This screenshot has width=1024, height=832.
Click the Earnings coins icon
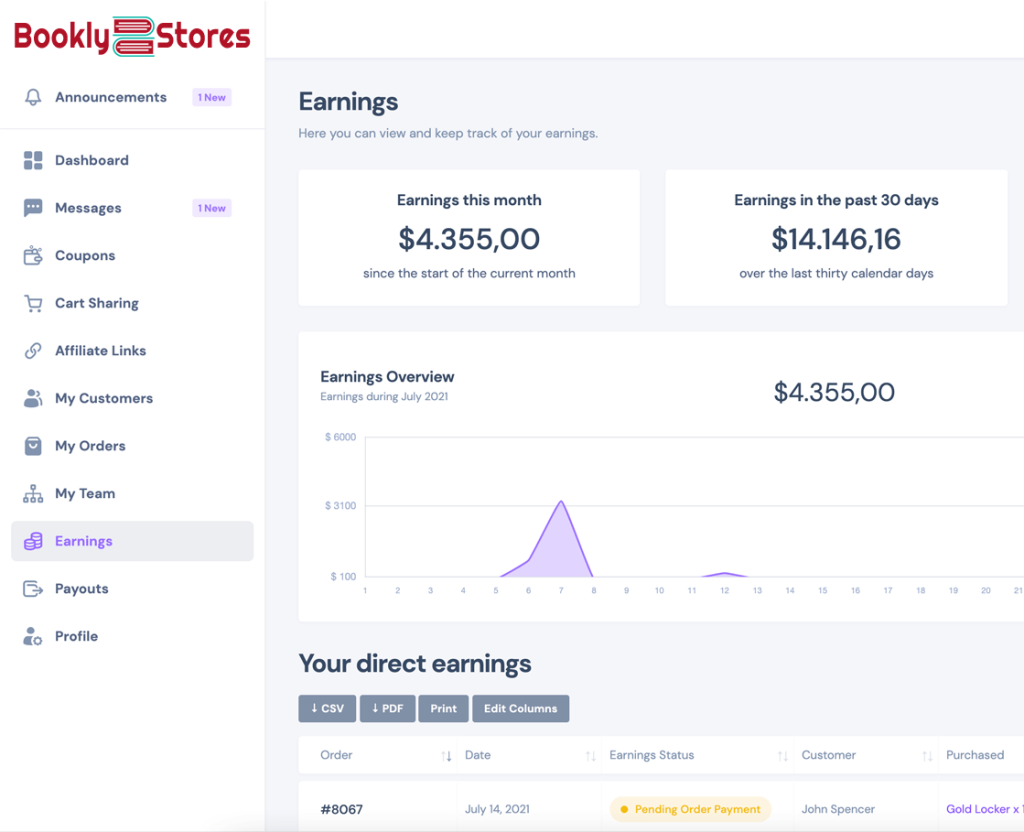(x=32, y=541)
